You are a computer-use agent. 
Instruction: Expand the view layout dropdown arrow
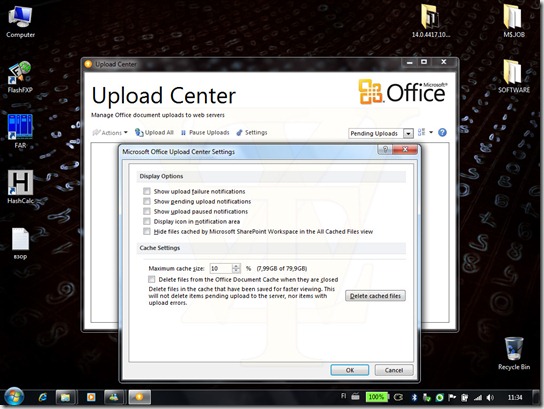coord(431,132)
